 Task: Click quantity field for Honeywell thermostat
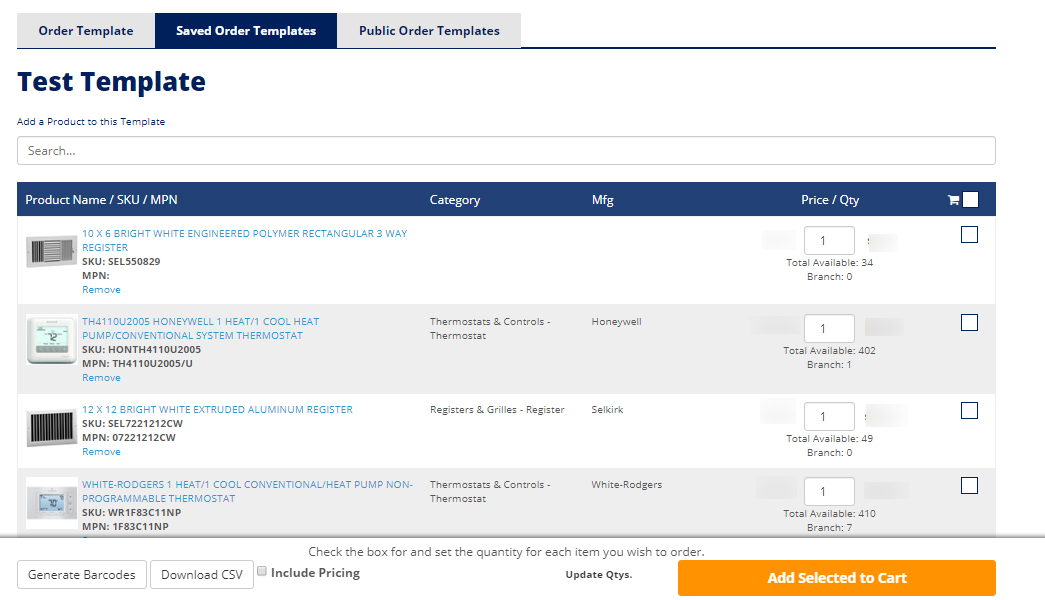tap(829, 329)
